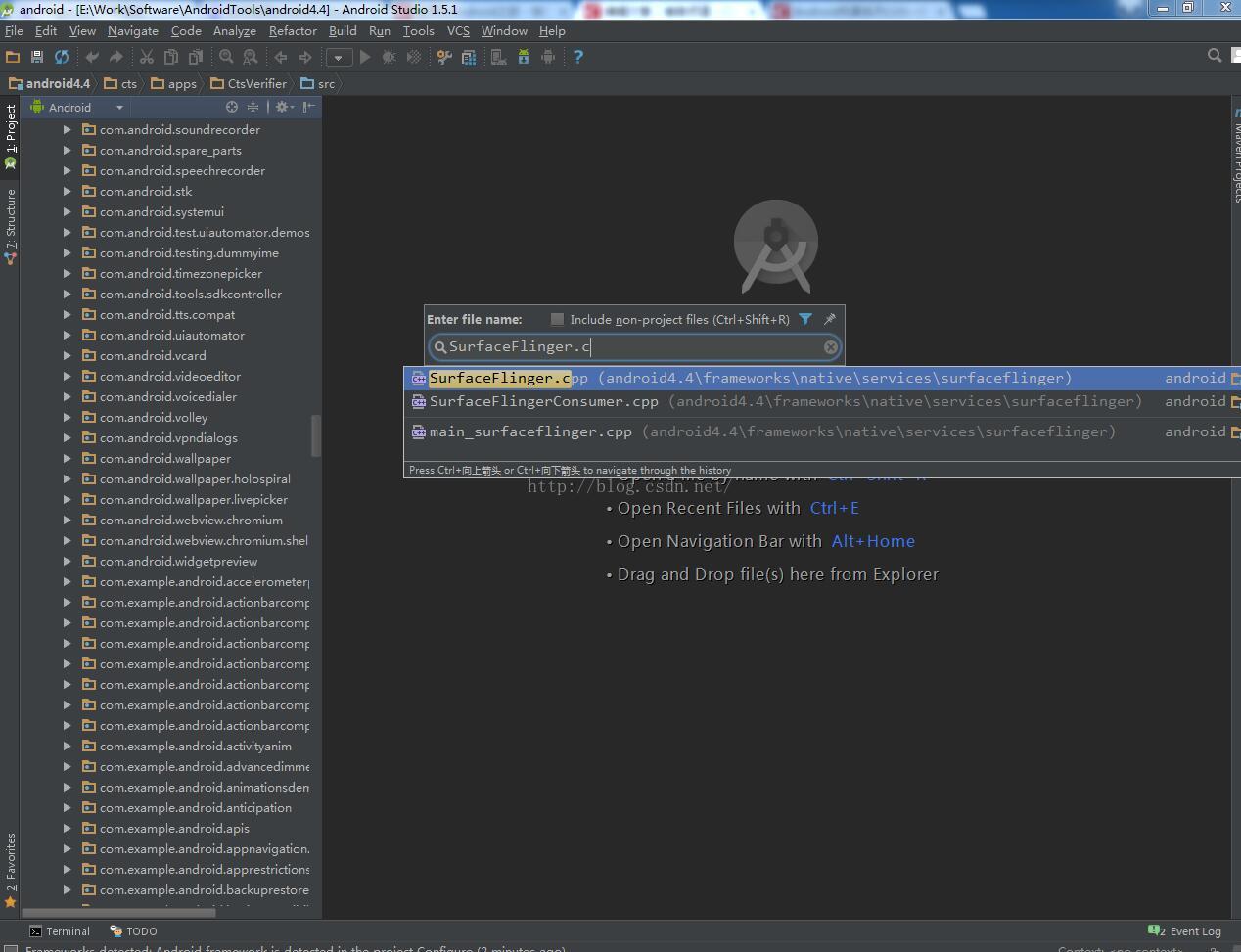This screenshot has height=952, width=1241.
Task: Open the Event Log
Action: click(x=1185, y=931)
